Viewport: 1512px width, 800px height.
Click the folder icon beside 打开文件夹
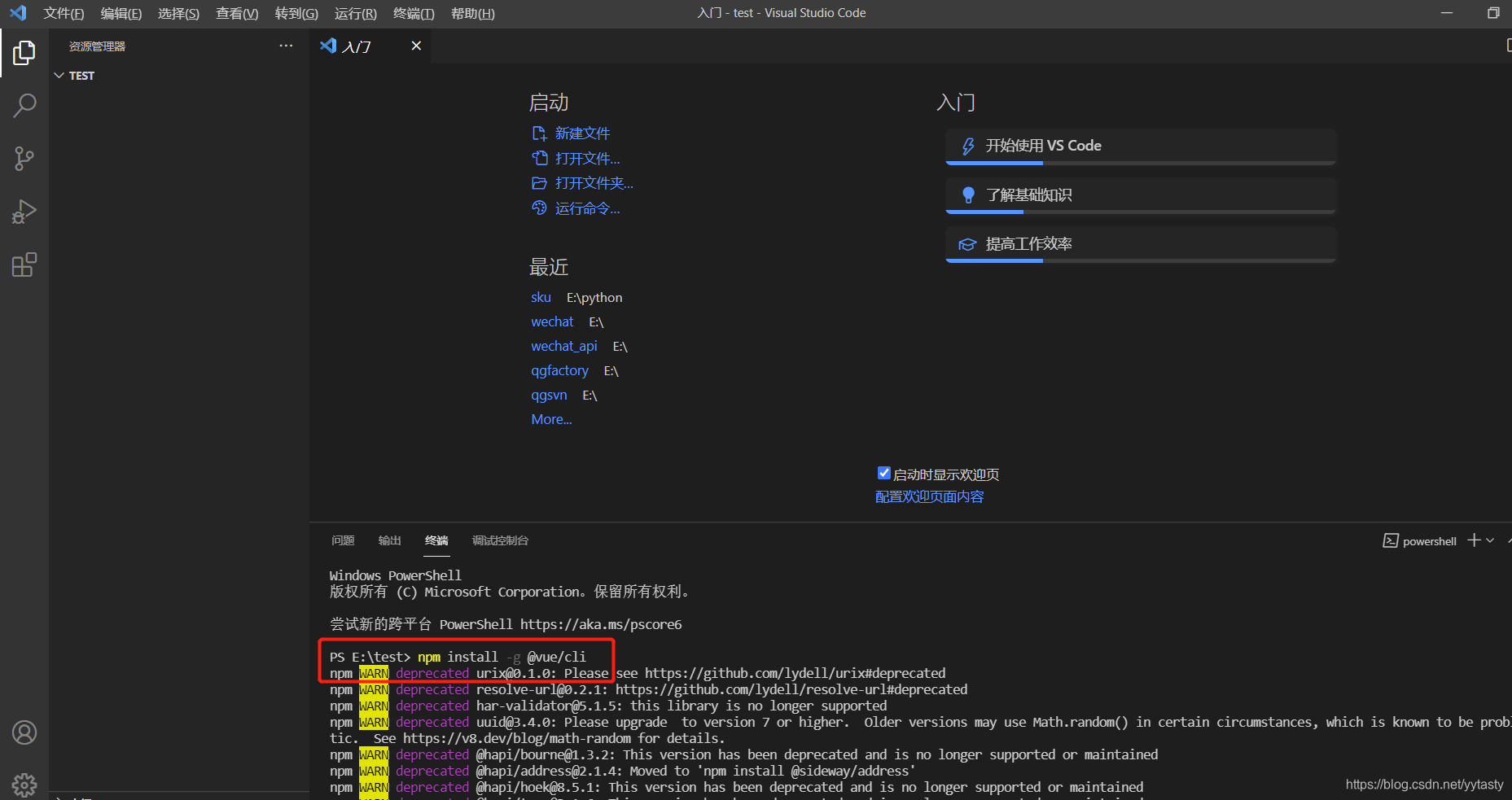tap(539, 183)
